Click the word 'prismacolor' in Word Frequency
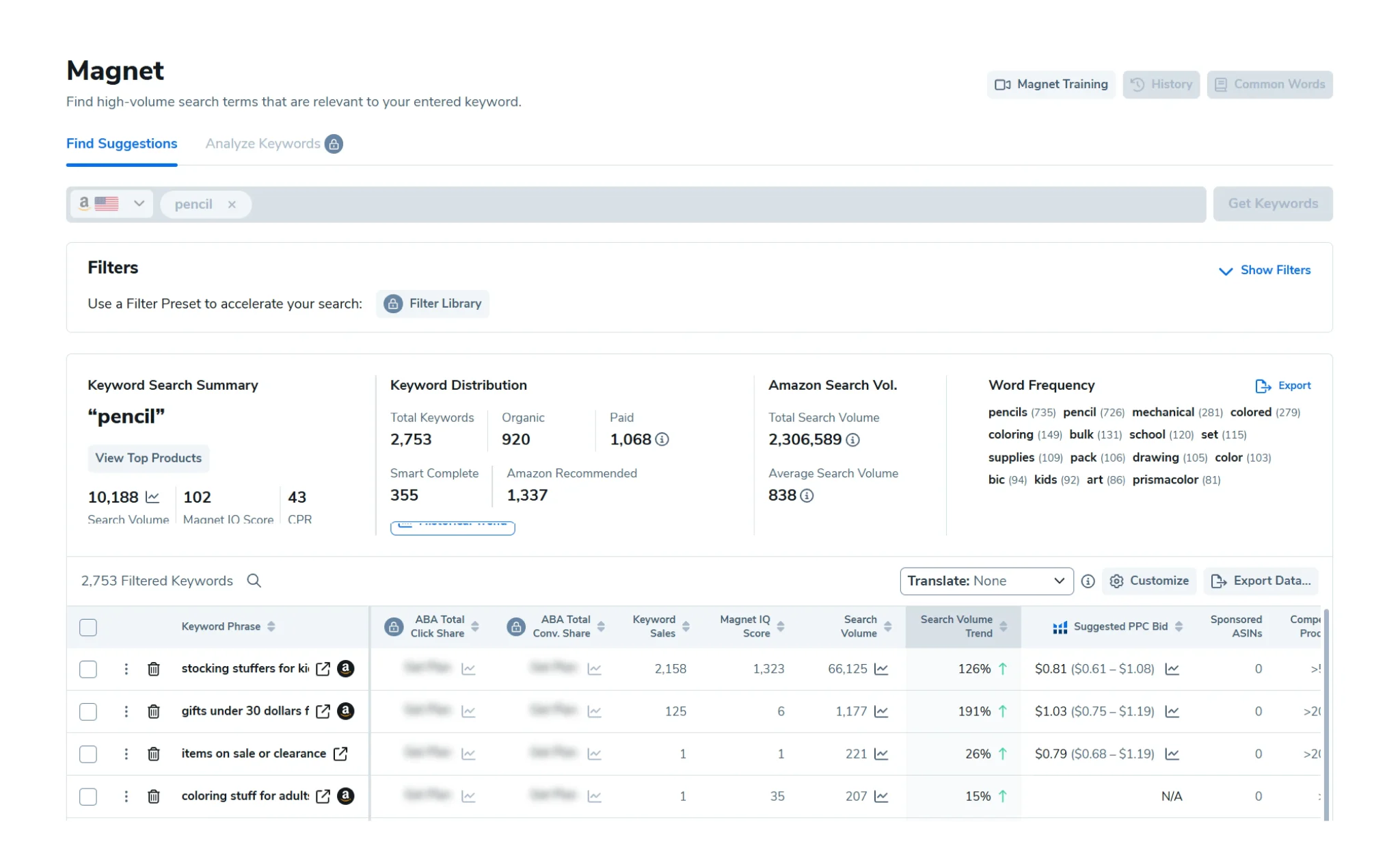 (1165, 480)
